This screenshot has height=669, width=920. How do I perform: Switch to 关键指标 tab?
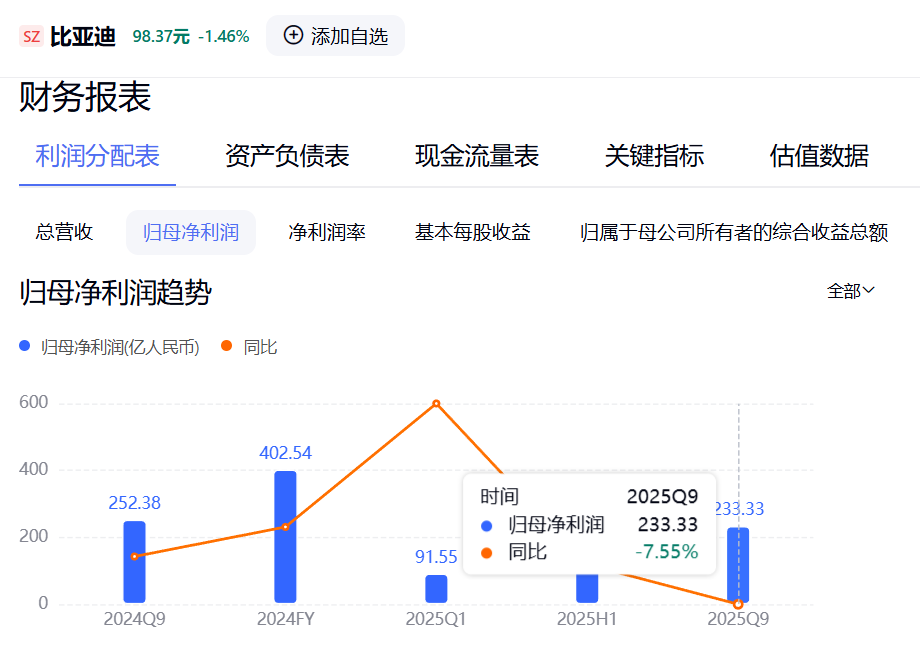pyautogui.click(x=654, y=156)
